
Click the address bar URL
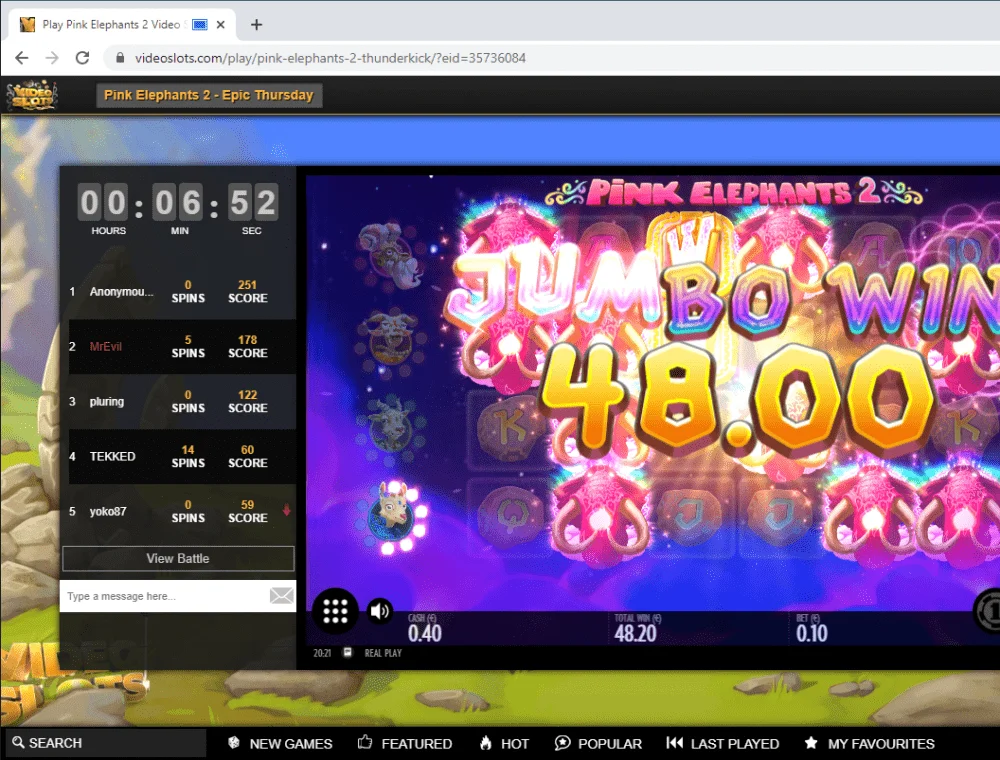click(x=330, y=58)
